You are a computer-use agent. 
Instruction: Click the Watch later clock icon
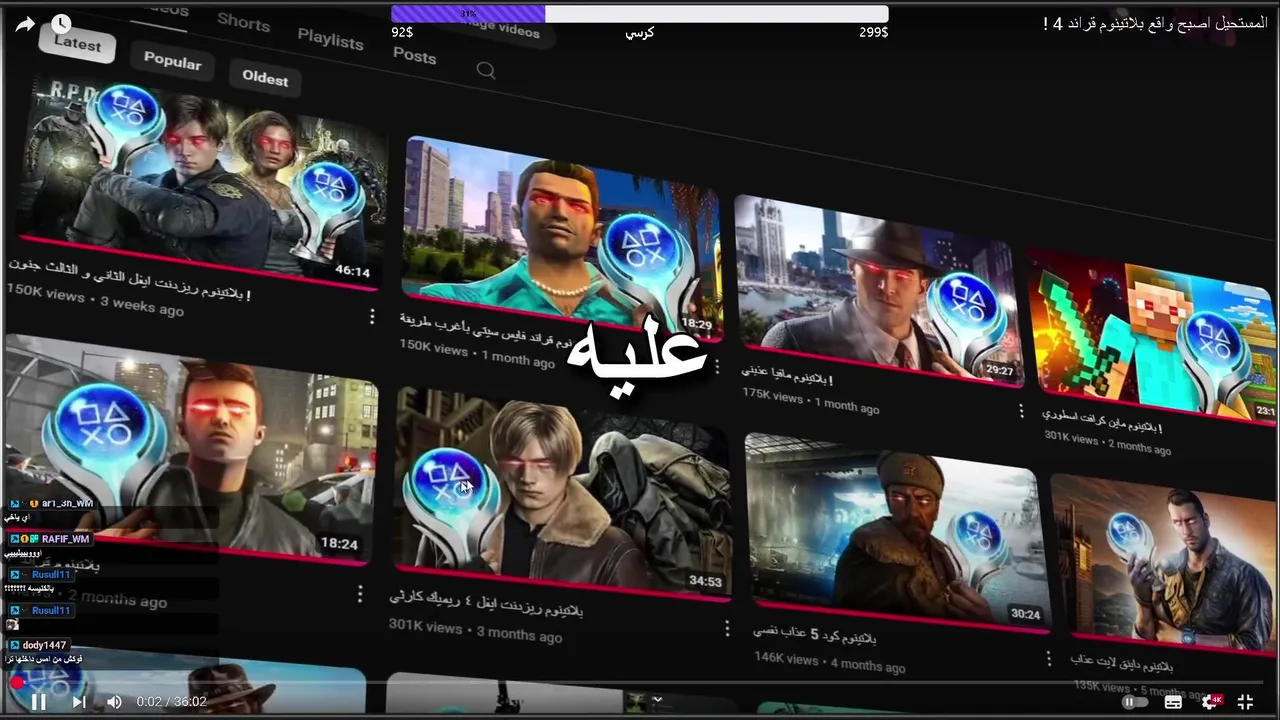point(61,23)
